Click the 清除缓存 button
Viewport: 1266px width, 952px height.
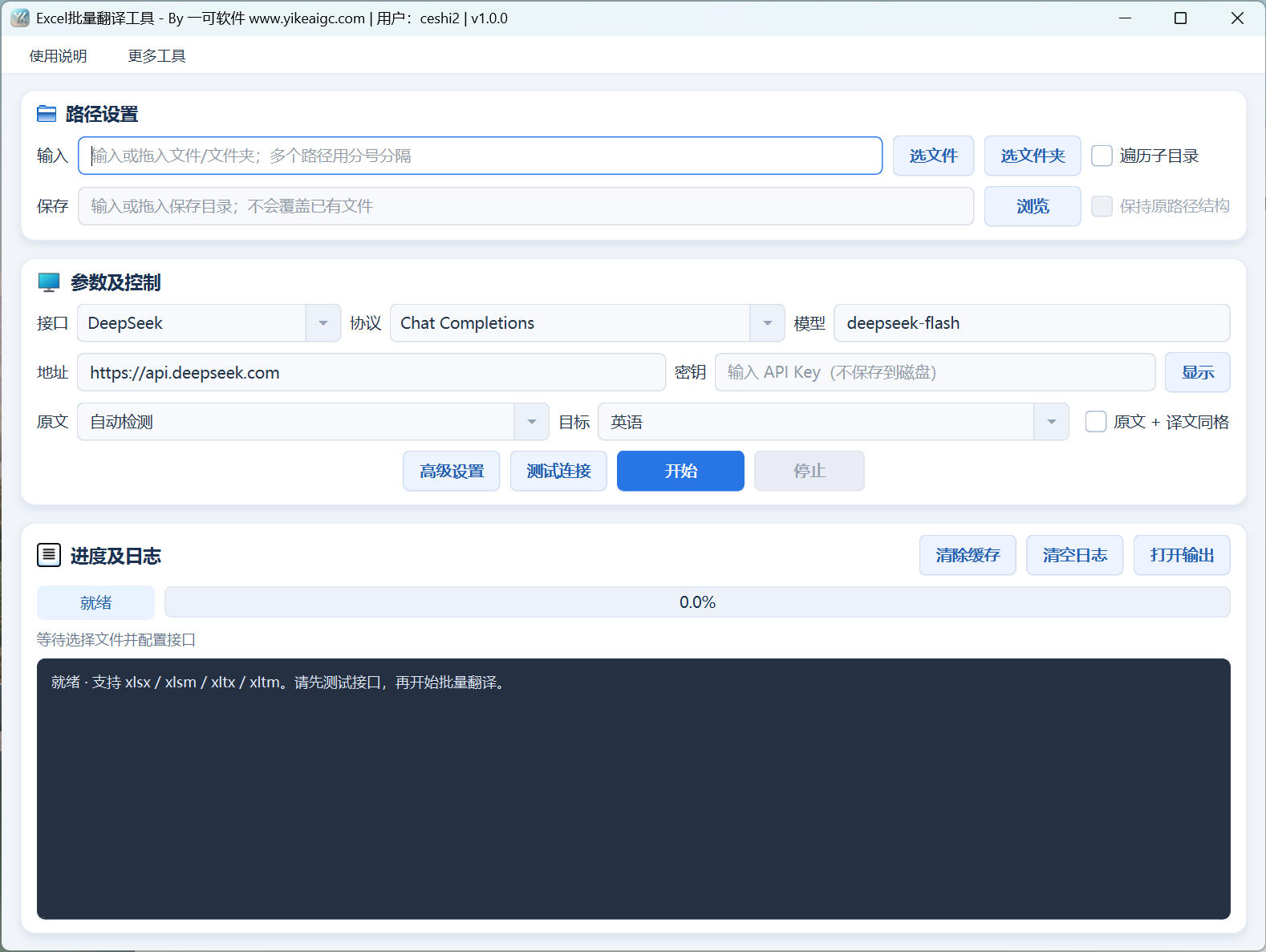[x=968, y=555]
